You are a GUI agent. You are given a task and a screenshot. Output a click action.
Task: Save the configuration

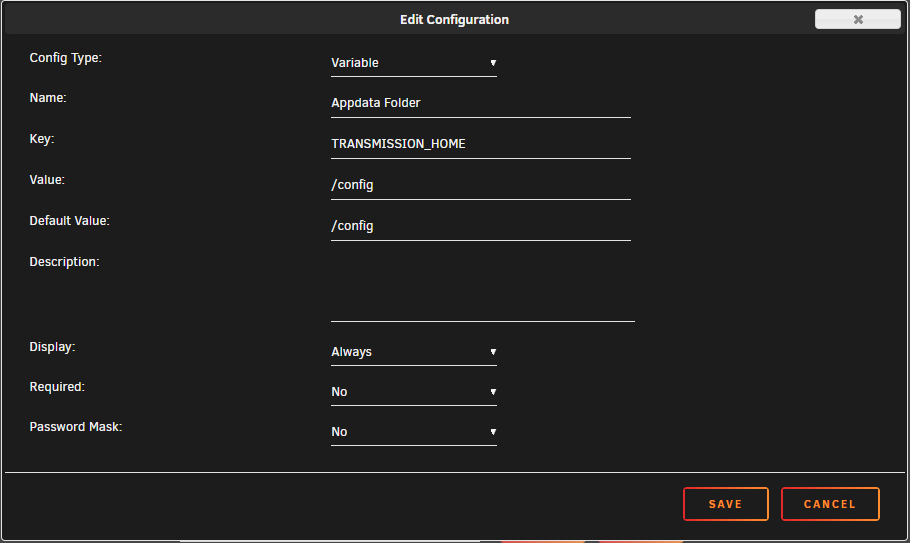(725, 504)
